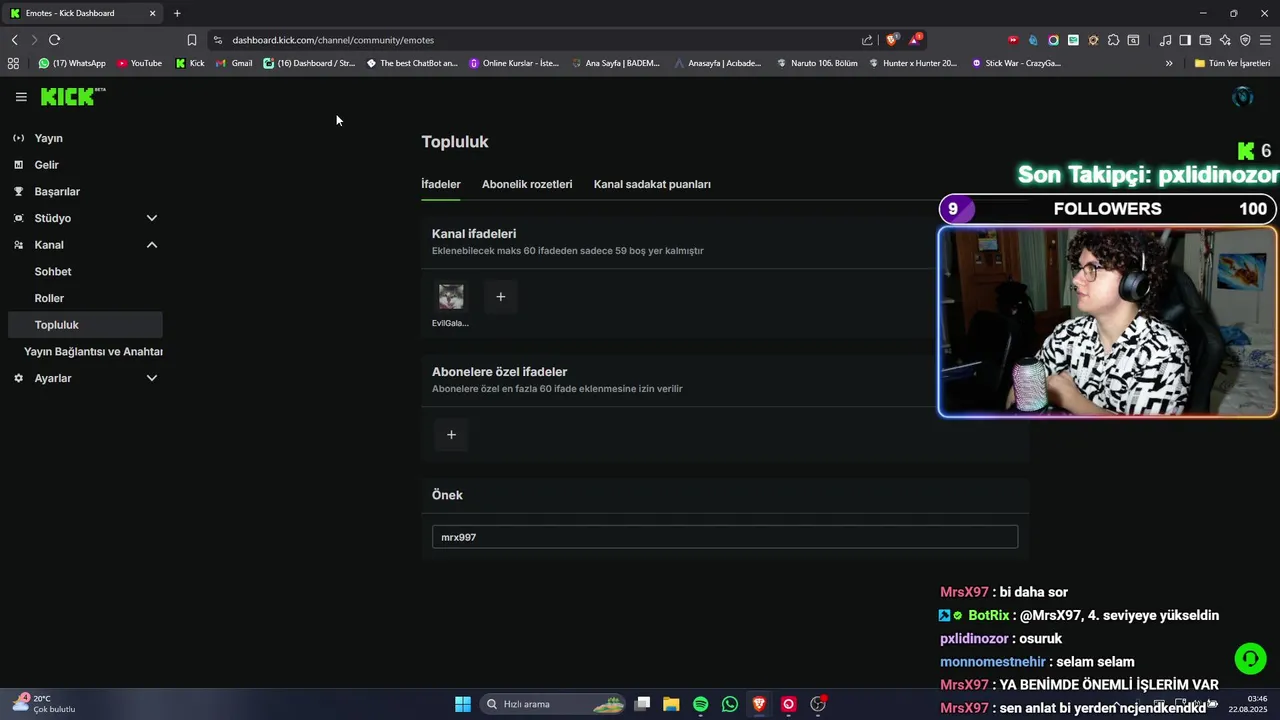
Task: Click the Hızlı arama taskbar search box
Action: [x=554, y=704]
